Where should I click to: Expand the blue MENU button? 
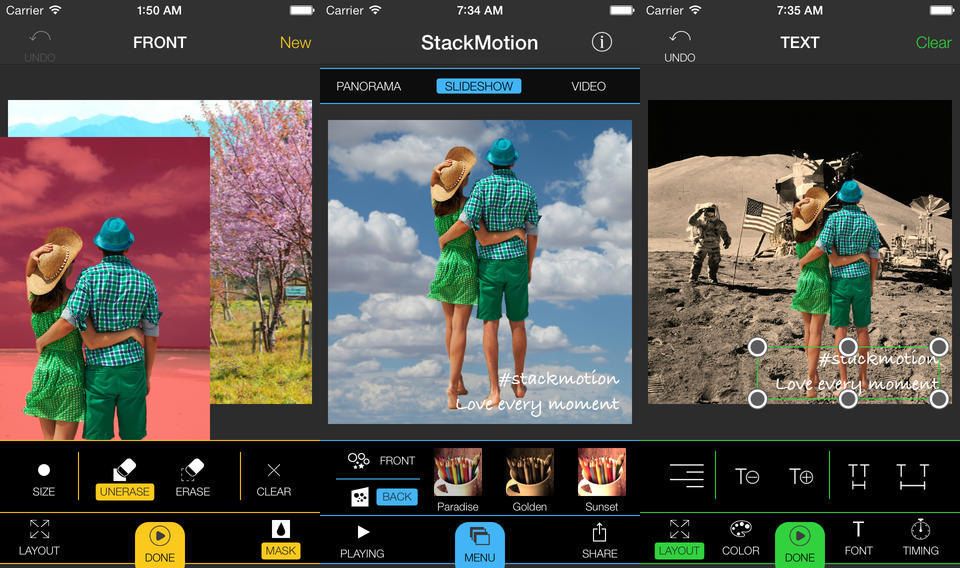point(480,543)
